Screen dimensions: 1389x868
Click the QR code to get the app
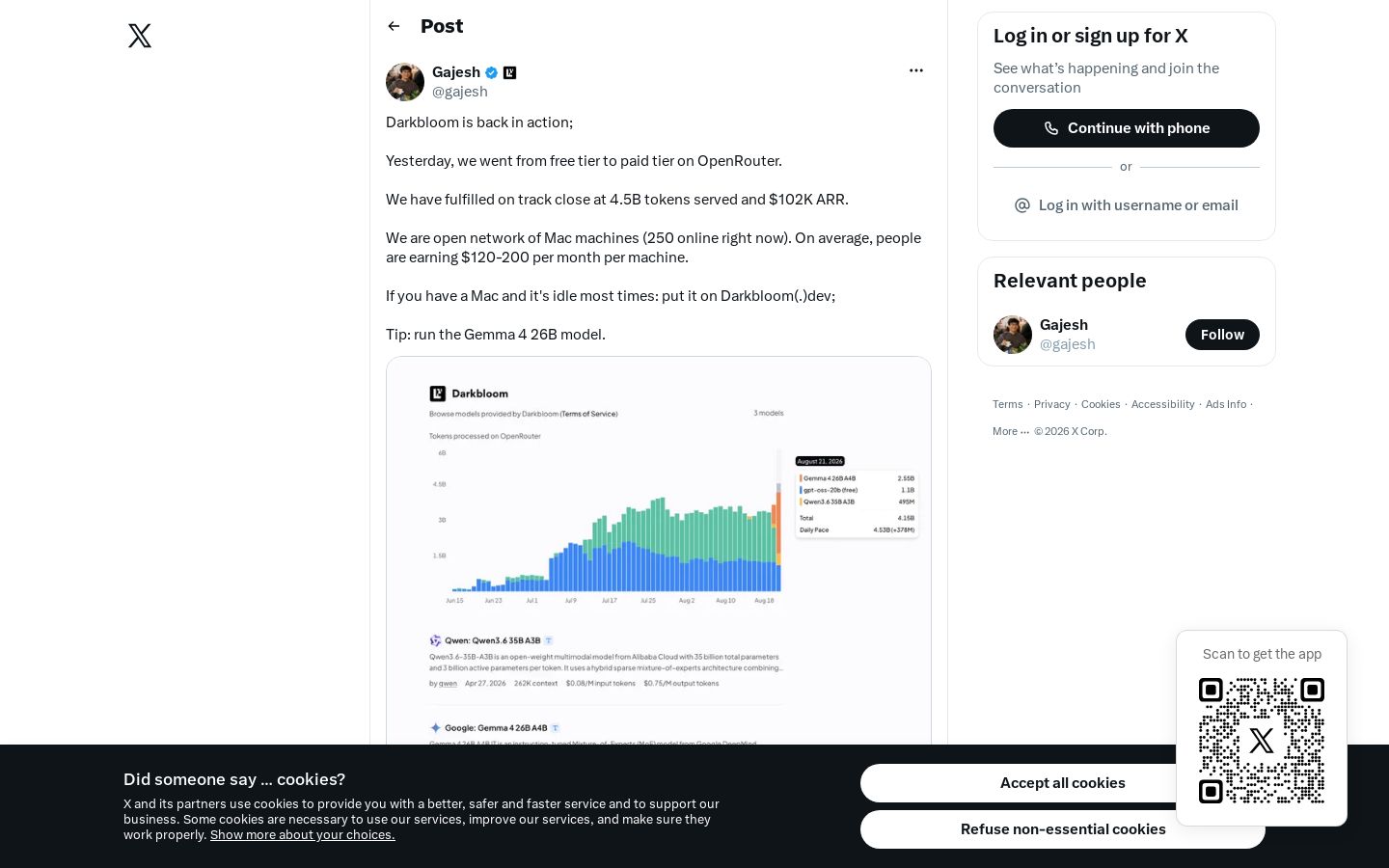[1262, 741]
